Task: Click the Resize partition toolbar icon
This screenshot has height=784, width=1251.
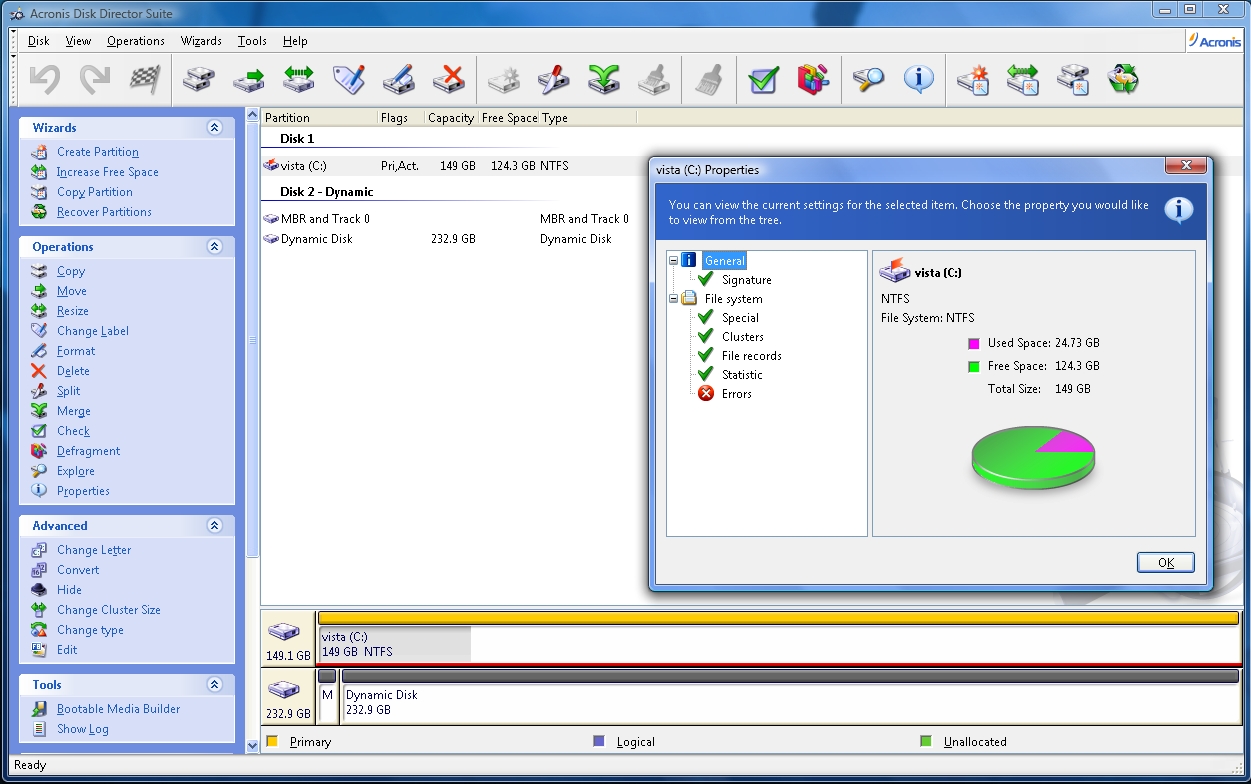Action: 298,79
